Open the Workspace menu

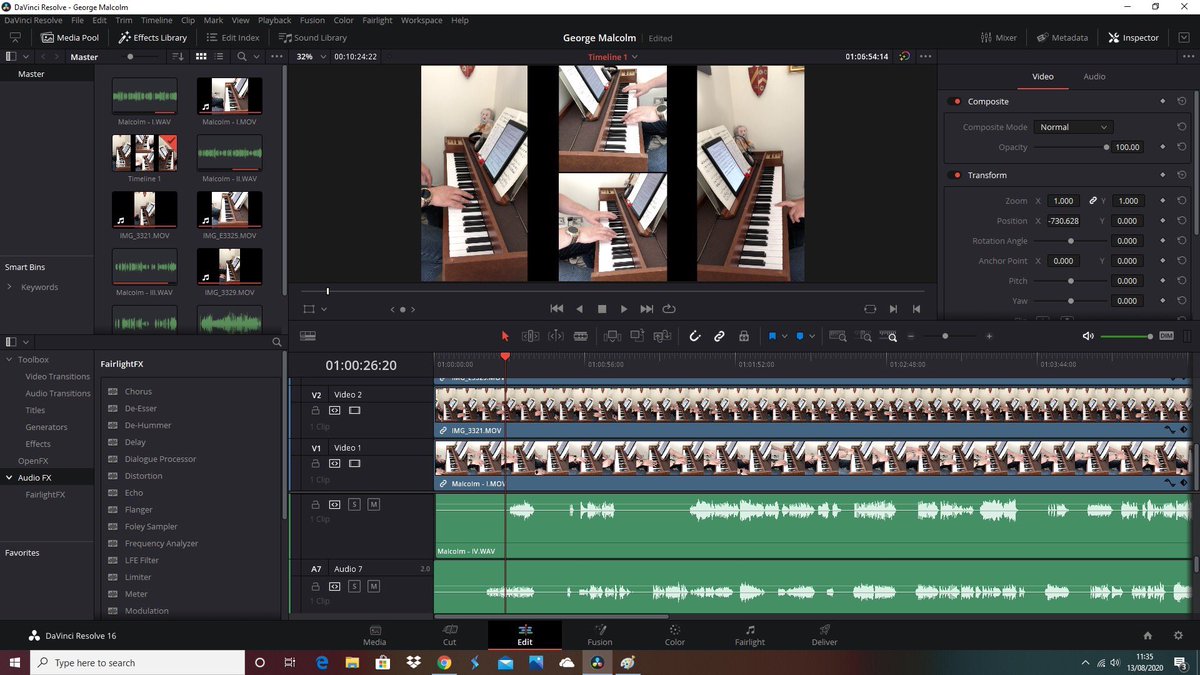[421, 20]
